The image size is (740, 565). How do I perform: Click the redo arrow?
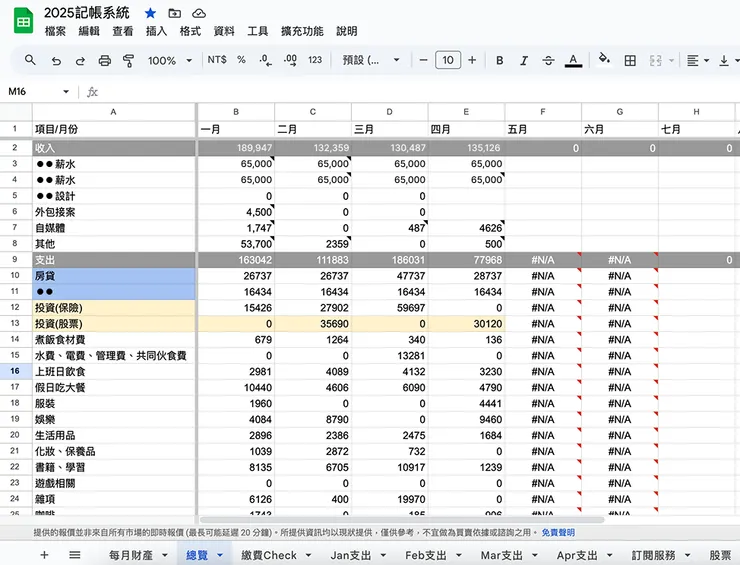80,60
